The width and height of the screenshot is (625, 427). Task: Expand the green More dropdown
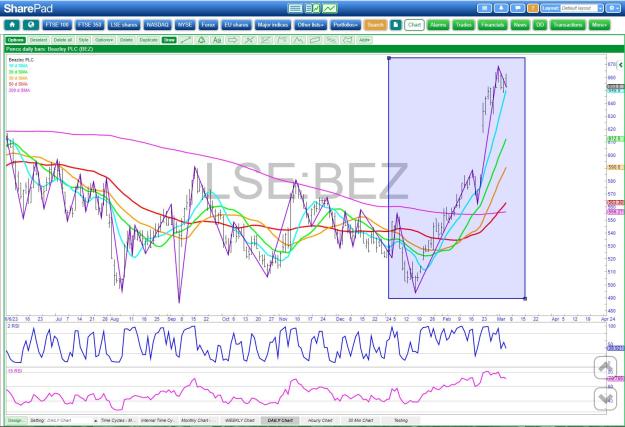599,25
